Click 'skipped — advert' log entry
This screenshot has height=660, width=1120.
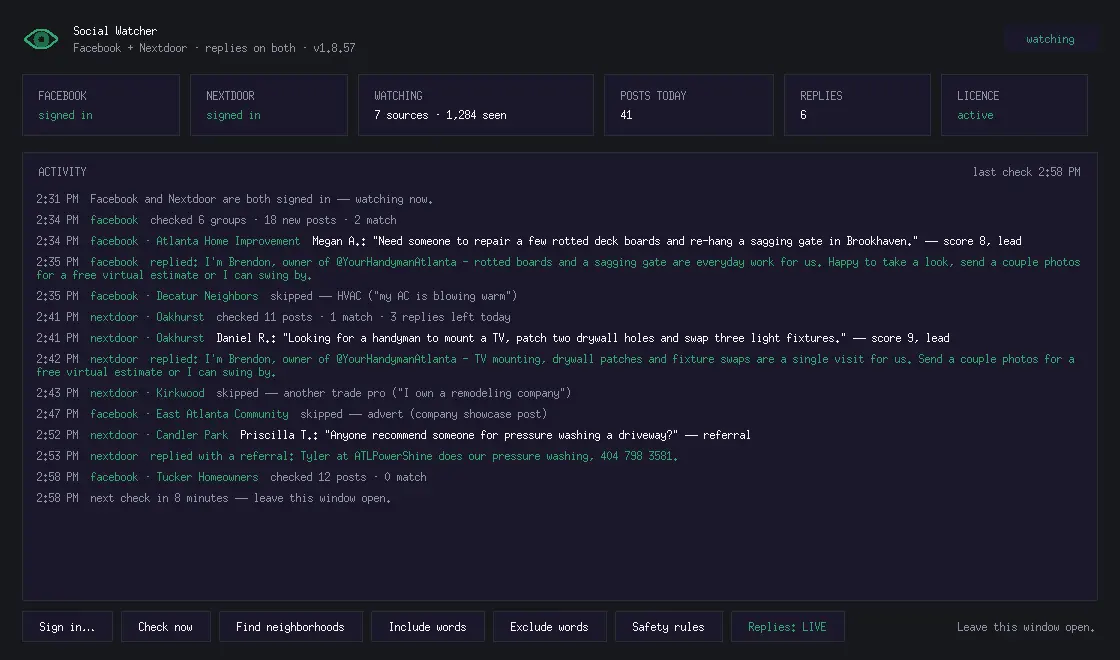(424, 414)
